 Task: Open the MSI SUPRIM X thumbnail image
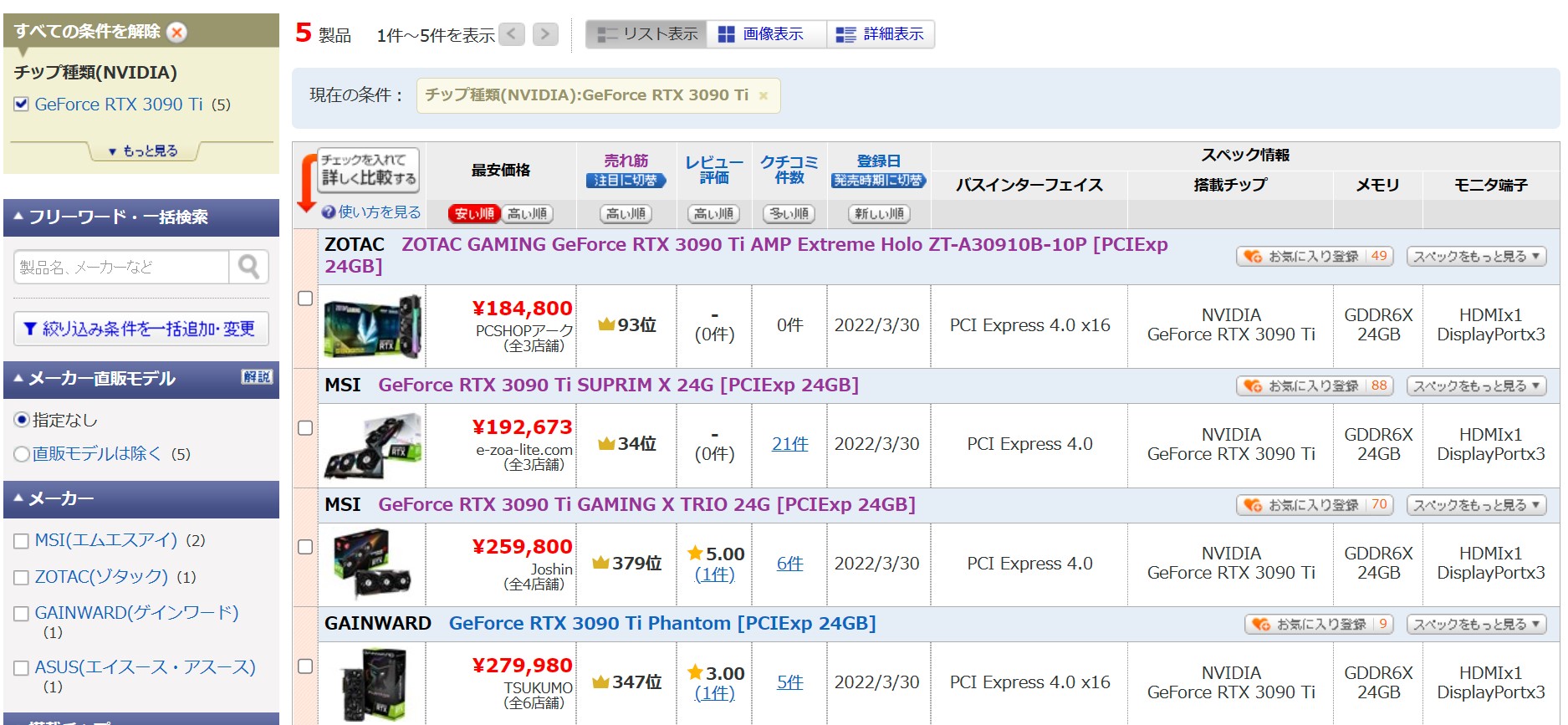point(372,446)
